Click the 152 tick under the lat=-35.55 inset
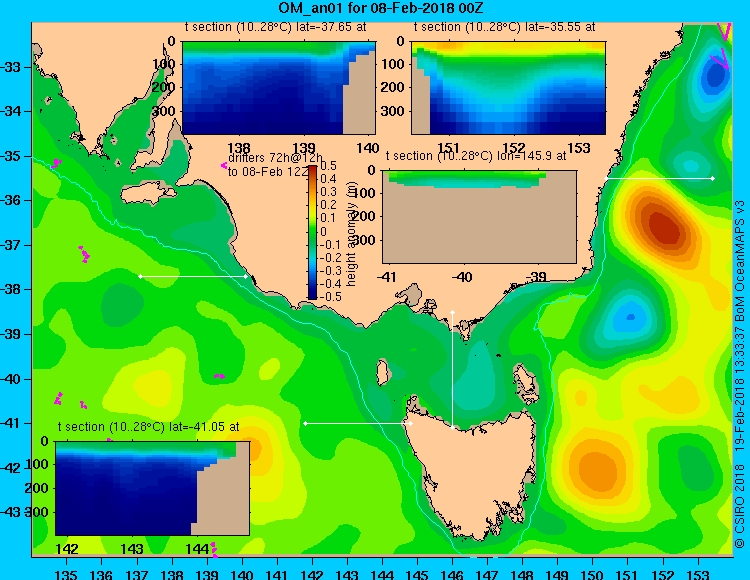The width and height of the screenshot is (750, 580). pyautogui.click(x=514, y=148)
